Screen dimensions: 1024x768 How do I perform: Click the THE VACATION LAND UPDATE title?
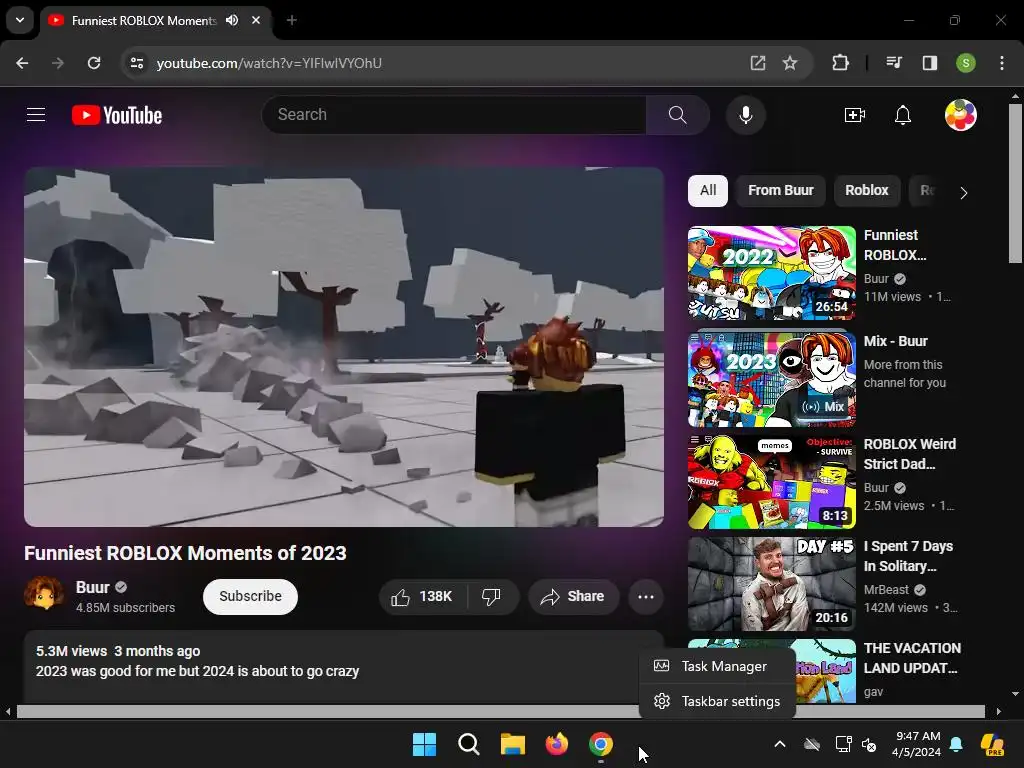pos(912,658)
